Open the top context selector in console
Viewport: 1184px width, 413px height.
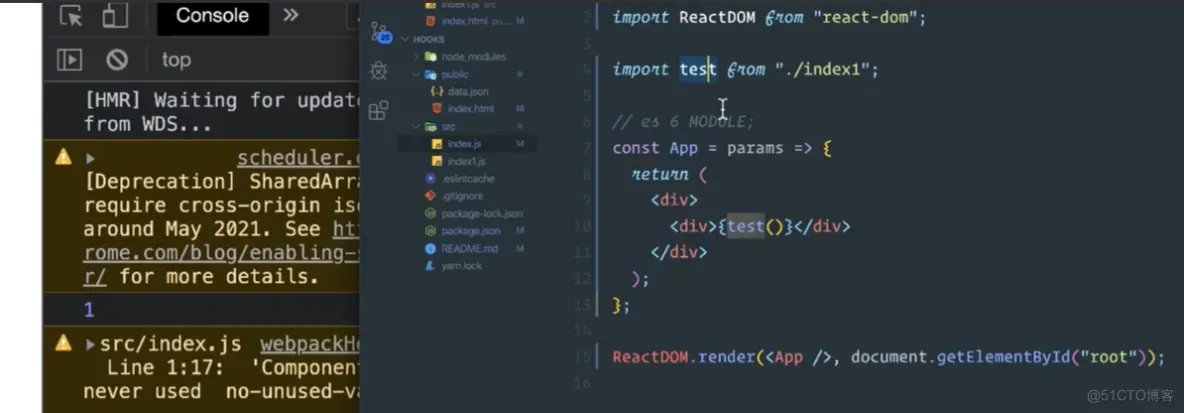(x=175, y=60)
